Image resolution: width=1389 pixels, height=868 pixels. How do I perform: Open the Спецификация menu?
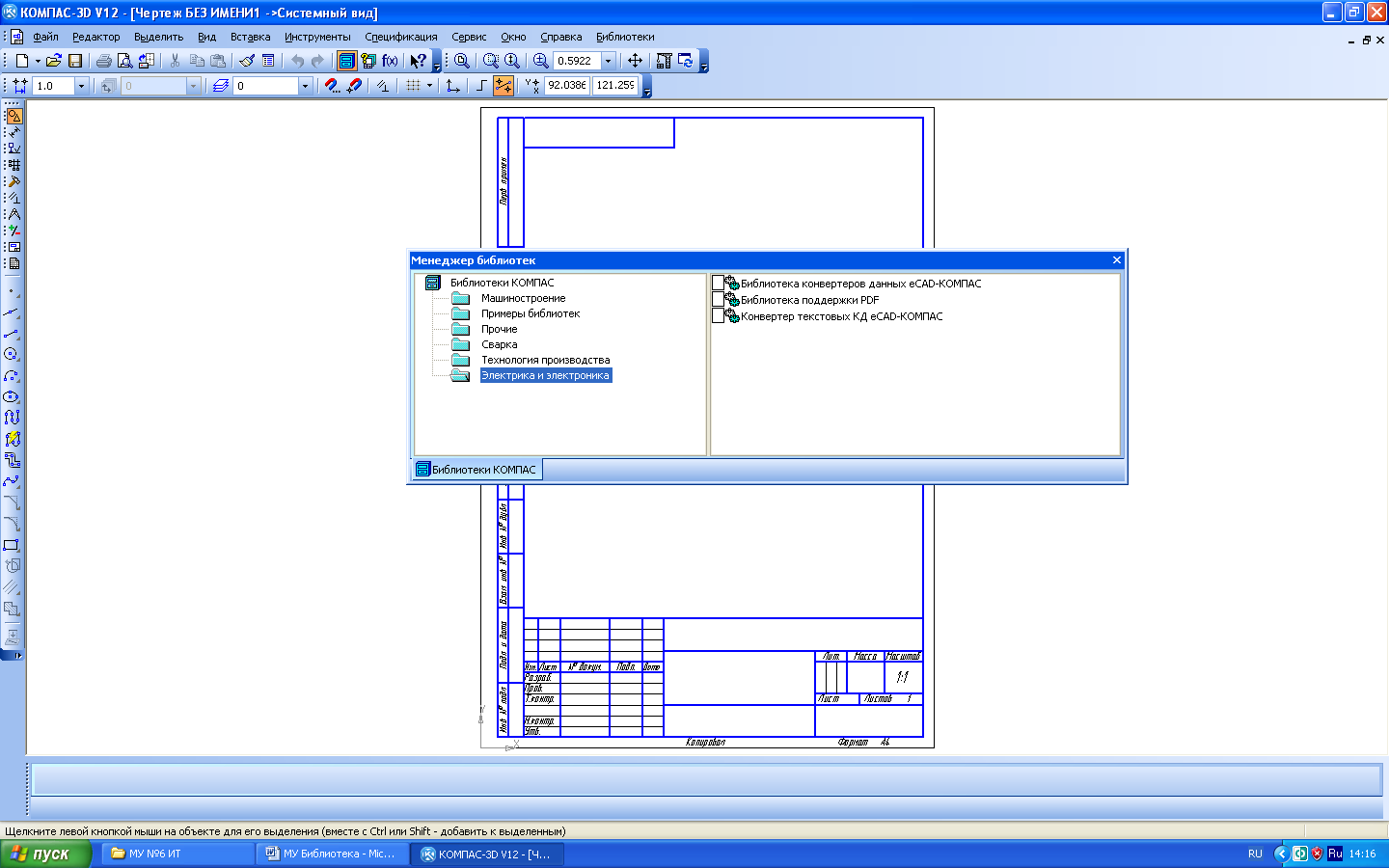pos(401,37)
